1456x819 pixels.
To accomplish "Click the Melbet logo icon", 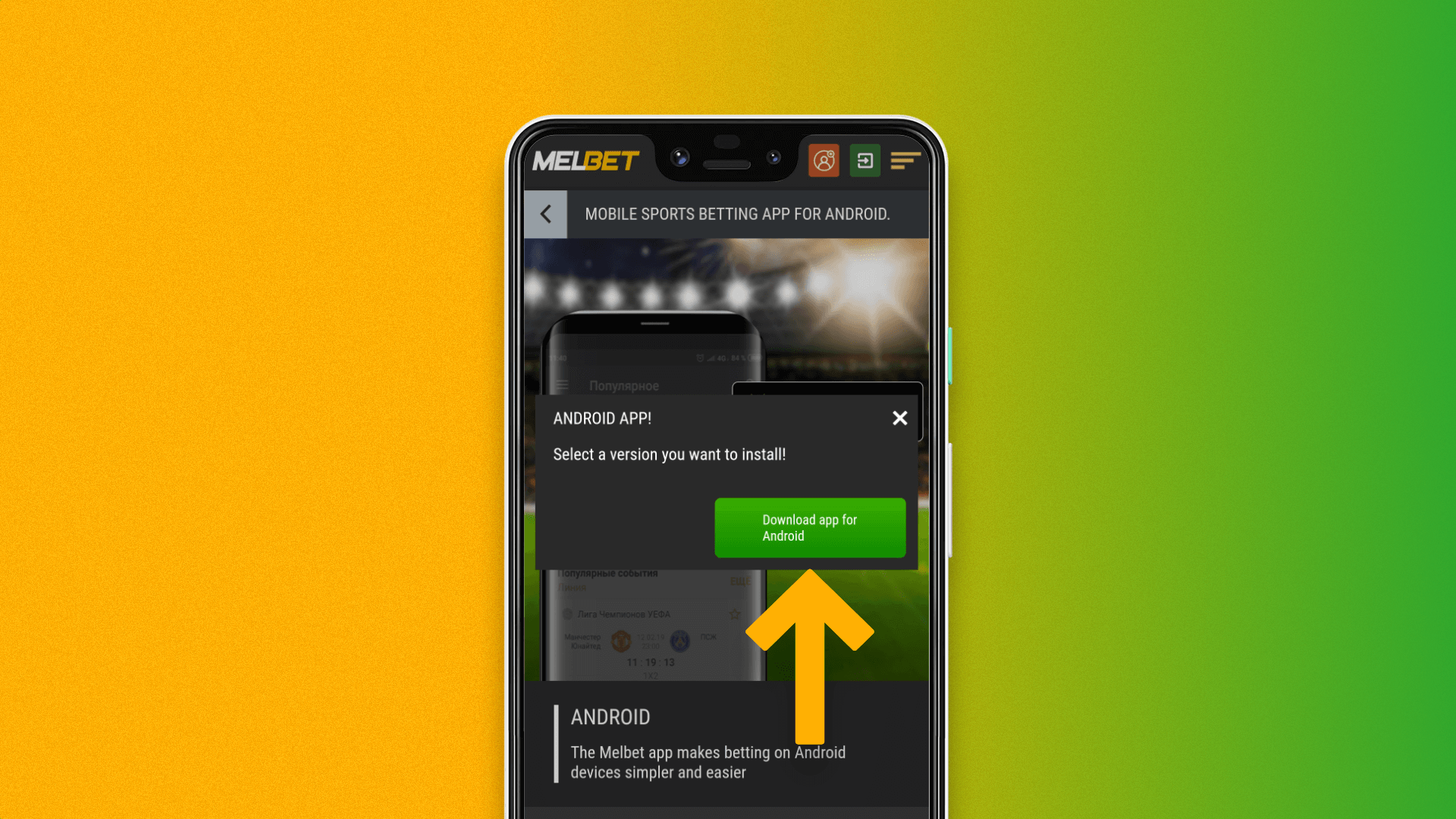I will [x=586, y=161].
